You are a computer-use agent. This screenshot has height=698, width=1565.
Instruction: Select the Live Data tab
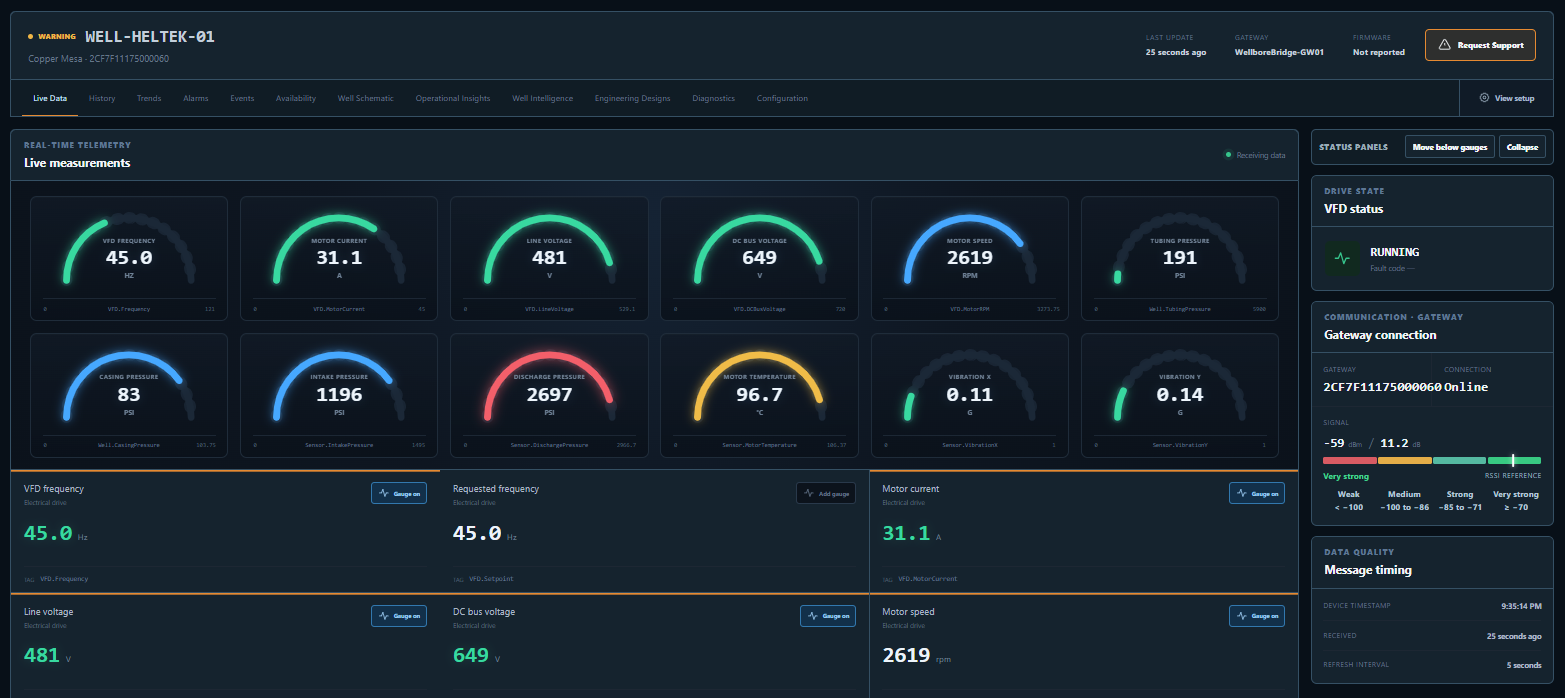pyautogui.click(x=50, y=98)
